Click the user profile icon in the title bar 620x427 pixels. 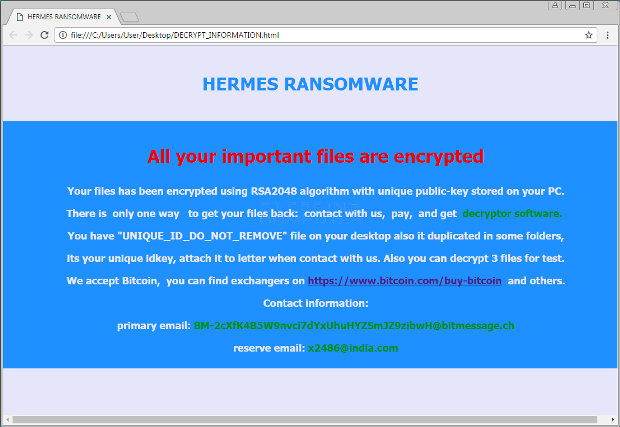pyautogui.click(x=555, y=5)
